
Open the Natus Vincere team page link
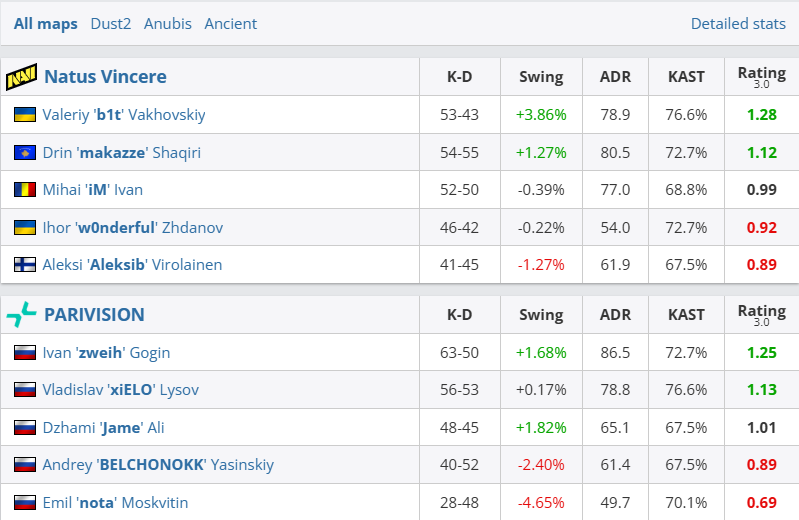[x=105, y=77]
